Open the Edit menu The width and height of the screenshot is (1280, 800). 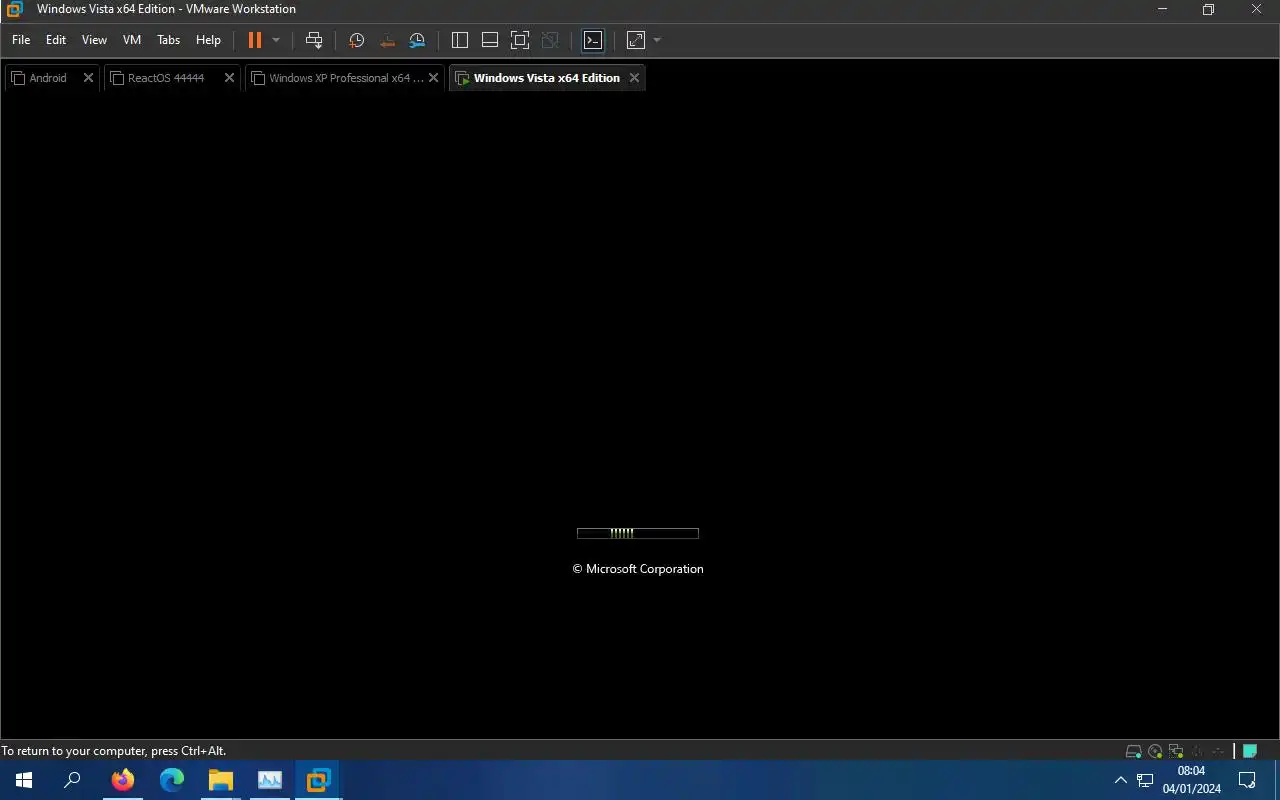point(56,40)
